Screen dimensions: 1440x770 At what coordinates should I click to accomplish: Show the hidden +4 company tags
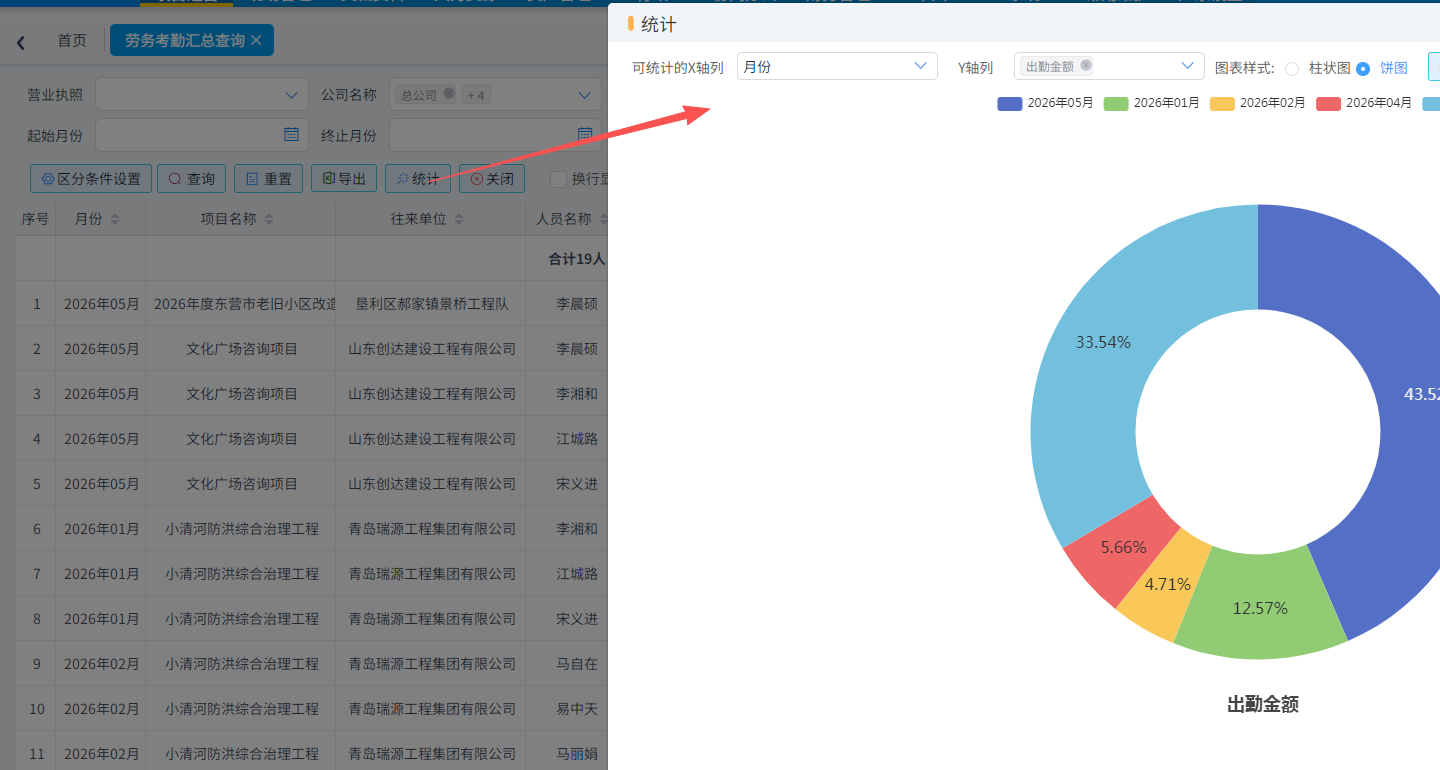click(475, 95)
